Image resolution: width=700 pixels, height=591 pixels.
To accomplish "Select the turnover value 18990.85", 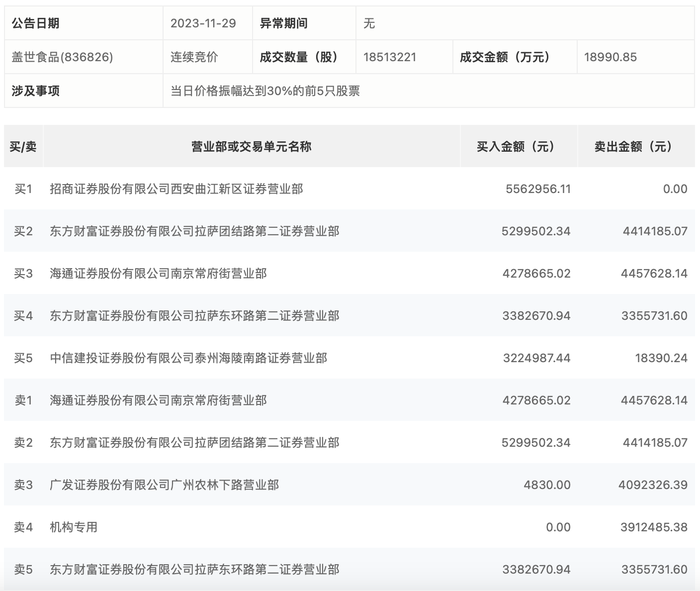I will [x=610, y=57].
